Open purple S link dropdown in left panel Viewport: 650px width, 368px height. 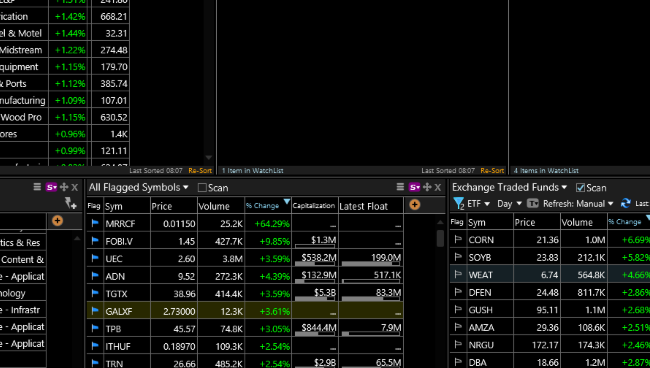coord(51,187)
